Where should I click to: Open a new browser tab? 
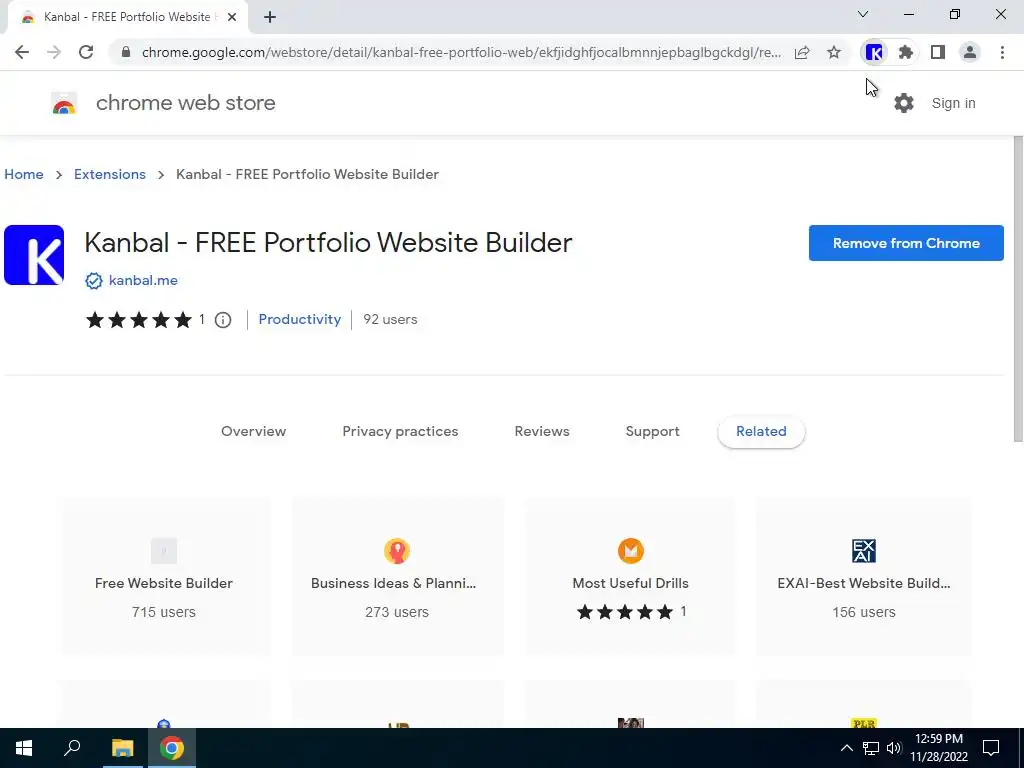[x=270, y=17]
